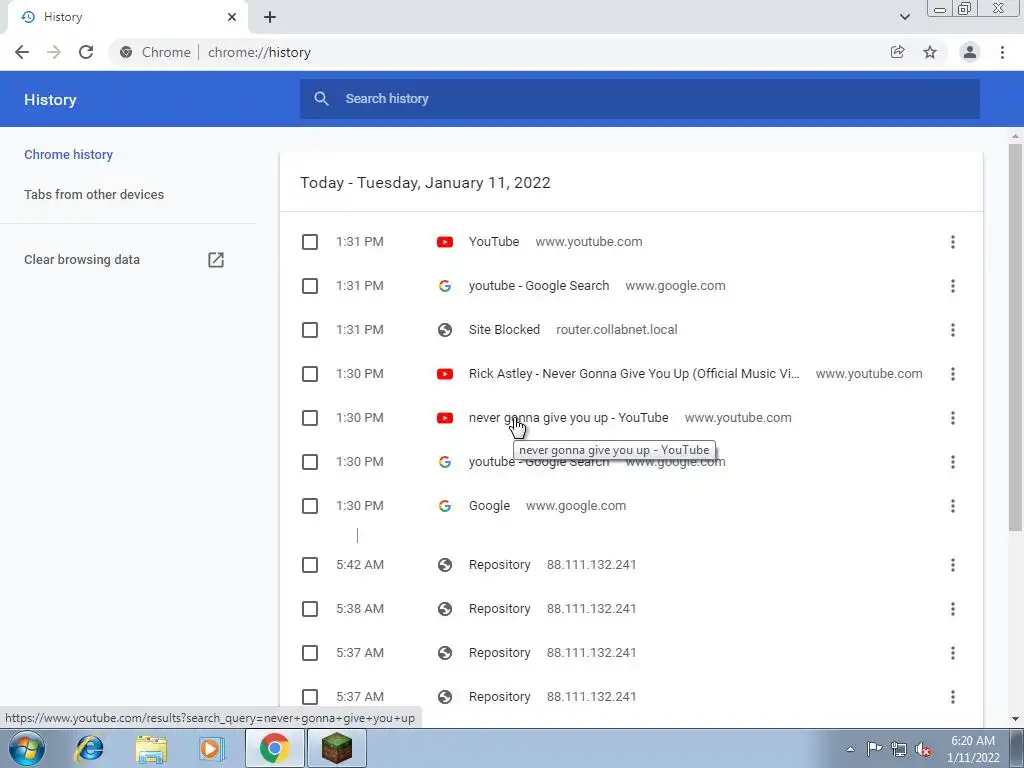
Task: Open Windows Explorer from the taskbar
Action: [151, 748]
